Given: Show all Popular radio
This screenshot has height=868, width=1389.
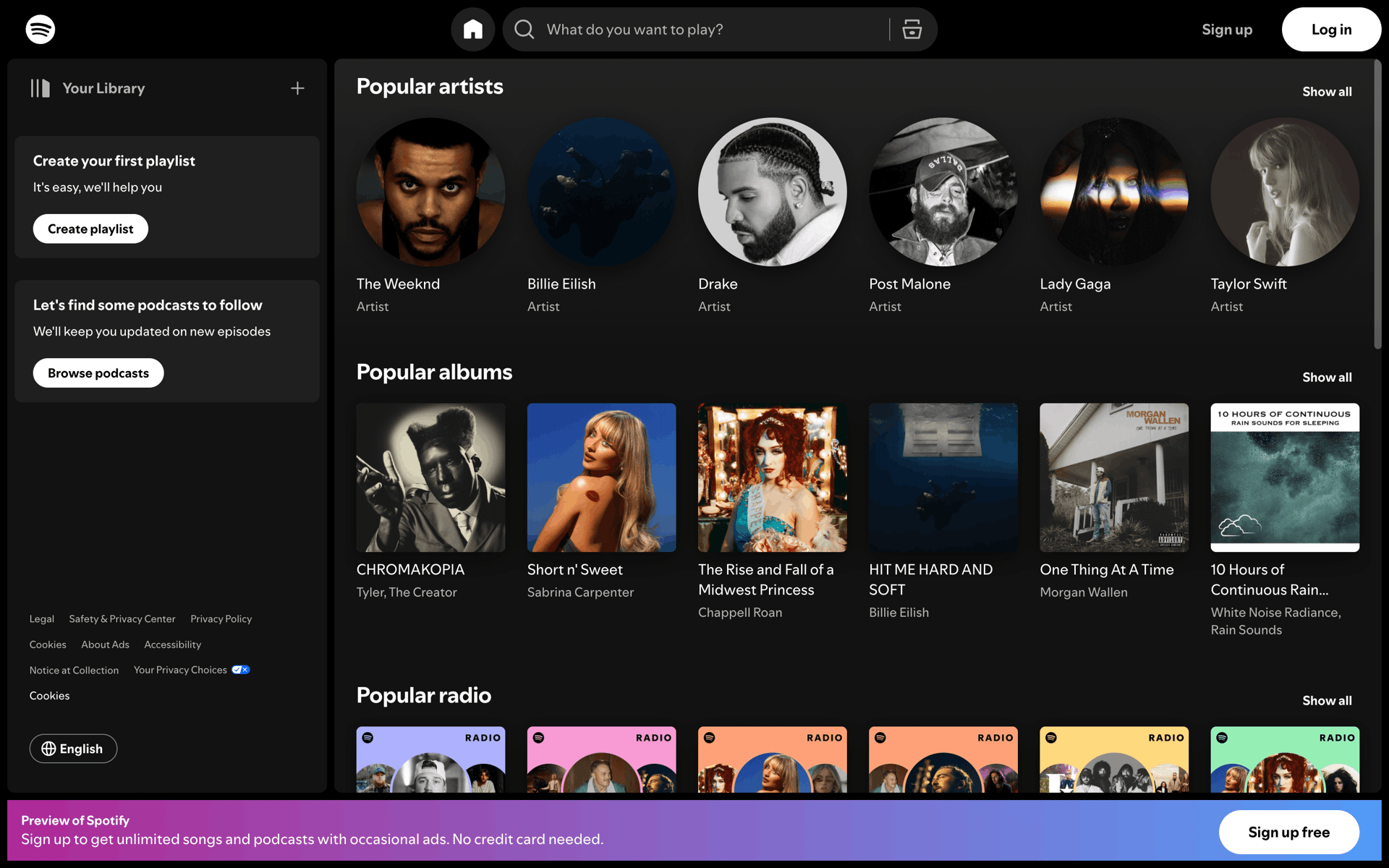Looking at the screenshot, I should click(x=1327, y=701).
